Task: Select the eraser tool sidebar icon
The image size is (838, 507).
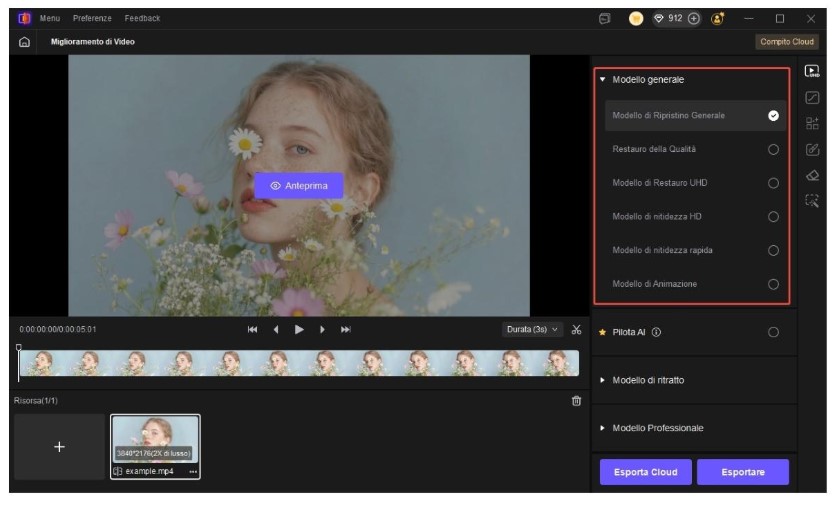Action: point(812,175)
